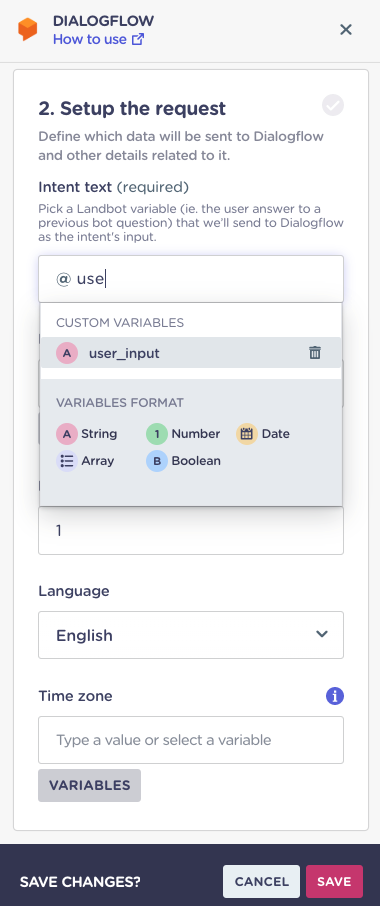Click the Date format label
This screenshot has width=380, height=906.
coord(275,434)
